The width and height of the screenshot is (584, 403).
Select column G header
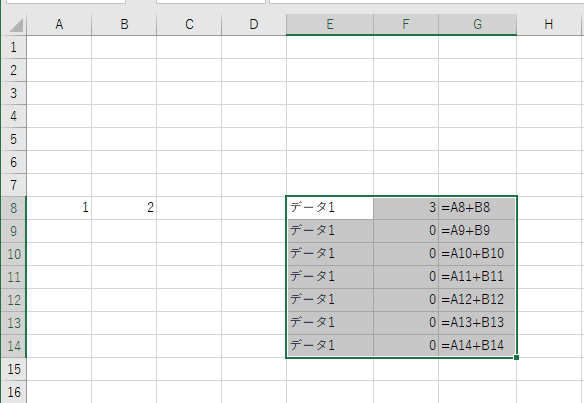[x=477, y=25]
